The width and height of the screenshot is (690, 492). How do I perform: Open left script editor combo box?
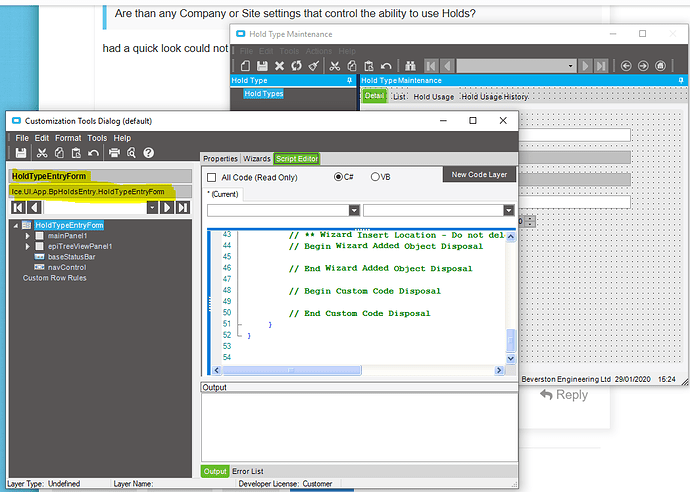[354, 210]
